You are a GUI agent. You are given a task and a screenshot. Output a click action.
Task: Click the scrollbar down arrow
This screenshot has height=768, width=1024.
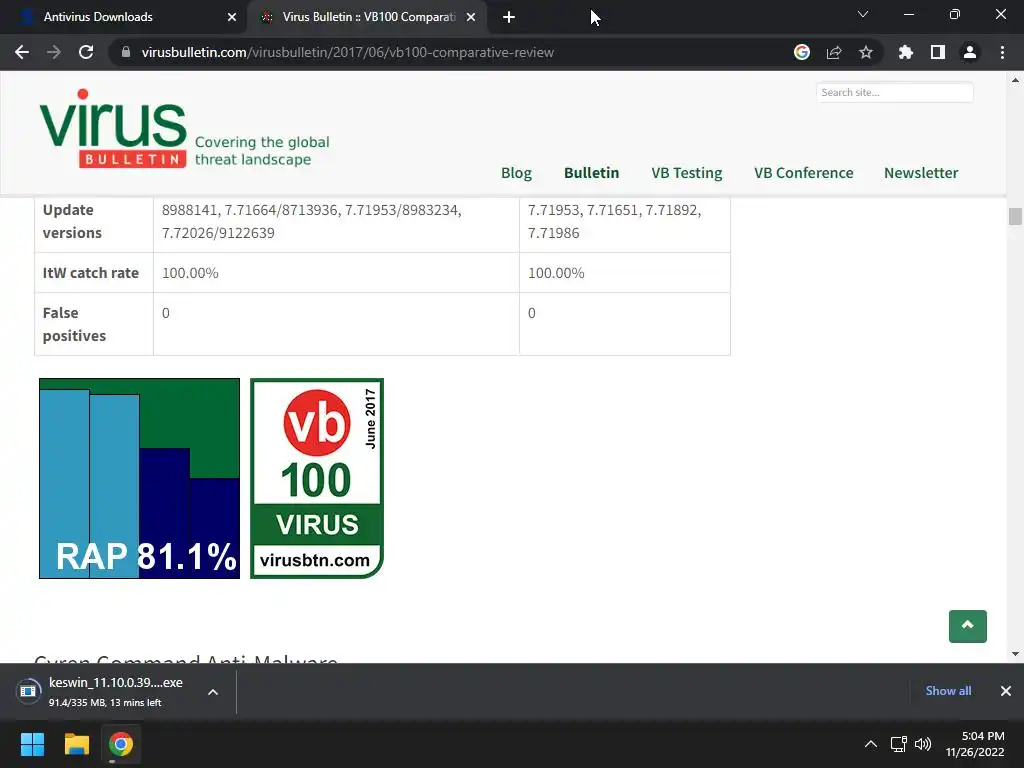point(1015,653)
